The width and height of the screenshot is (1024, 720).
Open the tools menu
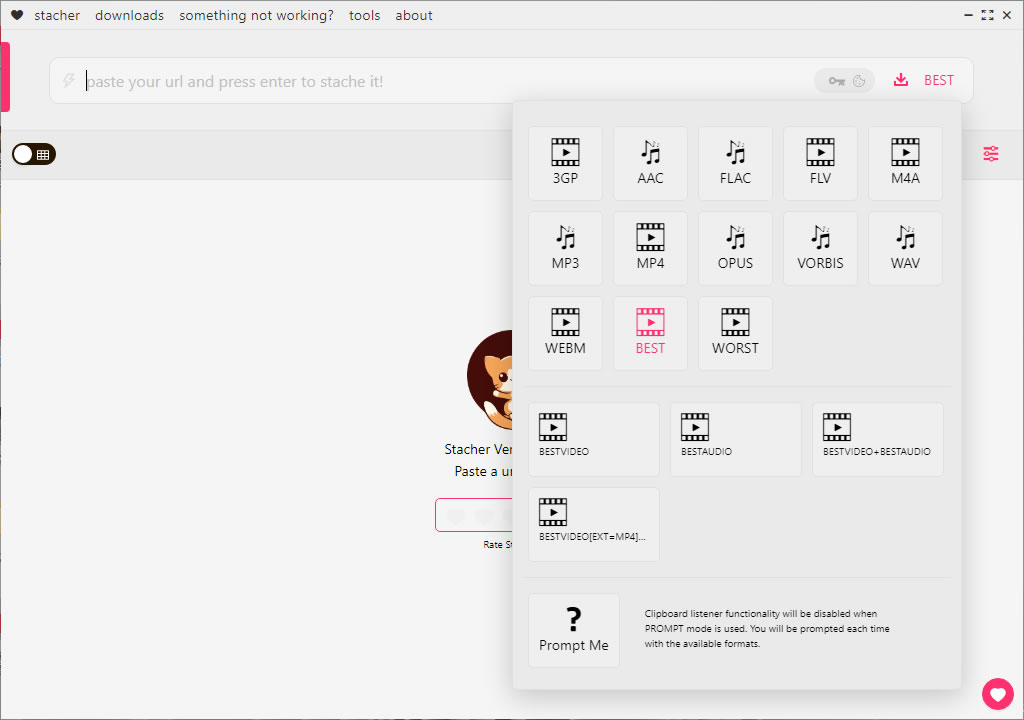click(364, 15)
